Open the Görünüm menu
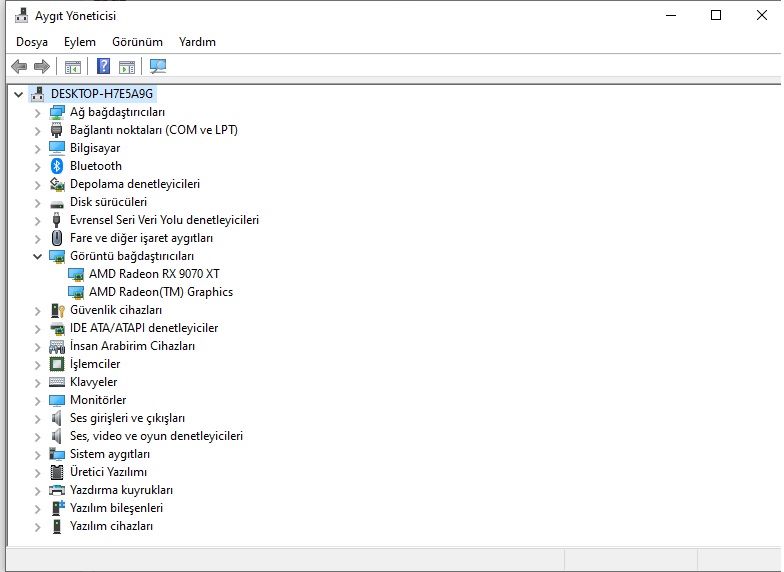 point(138,42)
